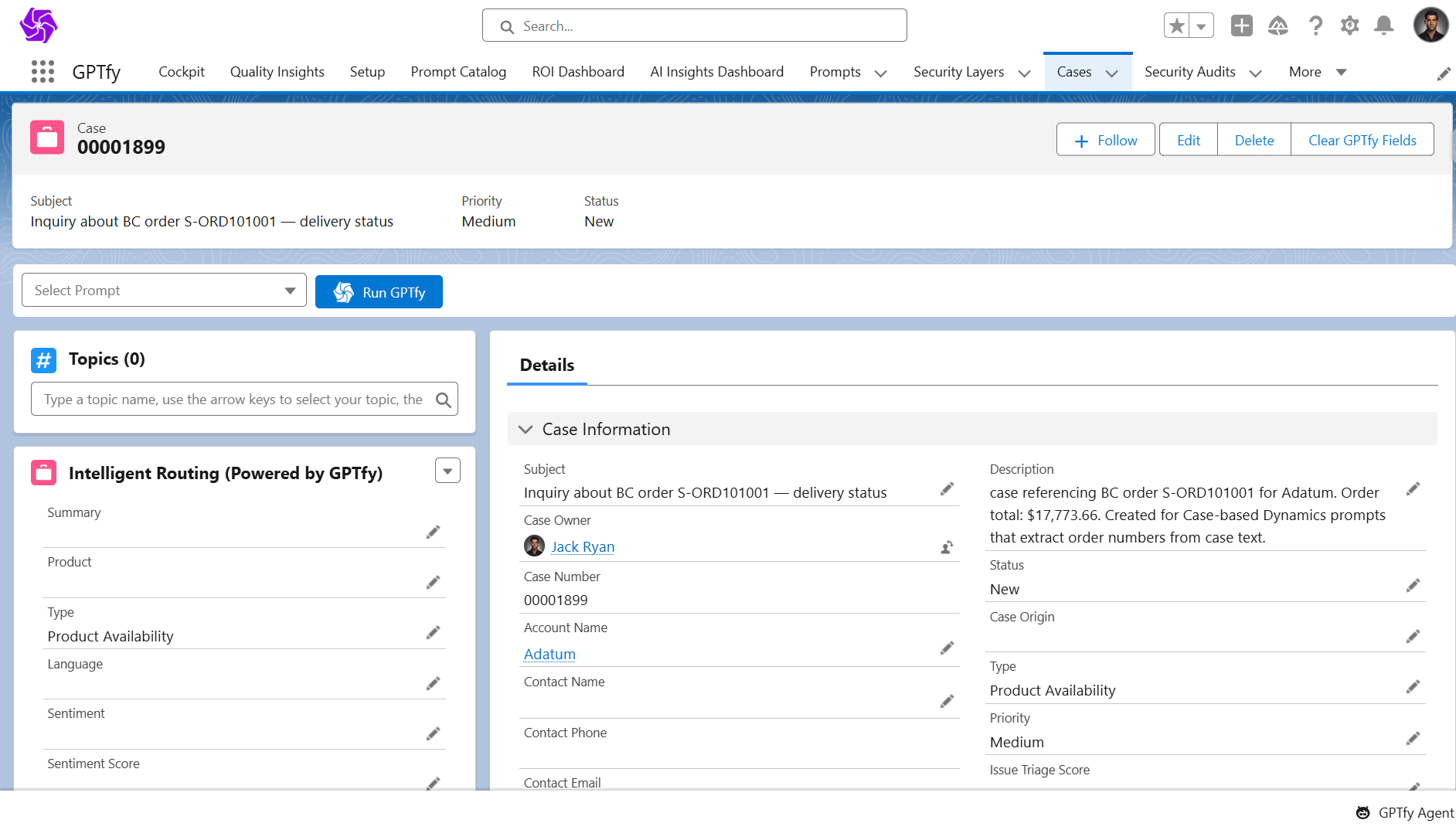Click the Run GPTfy button

click(379, 292)
